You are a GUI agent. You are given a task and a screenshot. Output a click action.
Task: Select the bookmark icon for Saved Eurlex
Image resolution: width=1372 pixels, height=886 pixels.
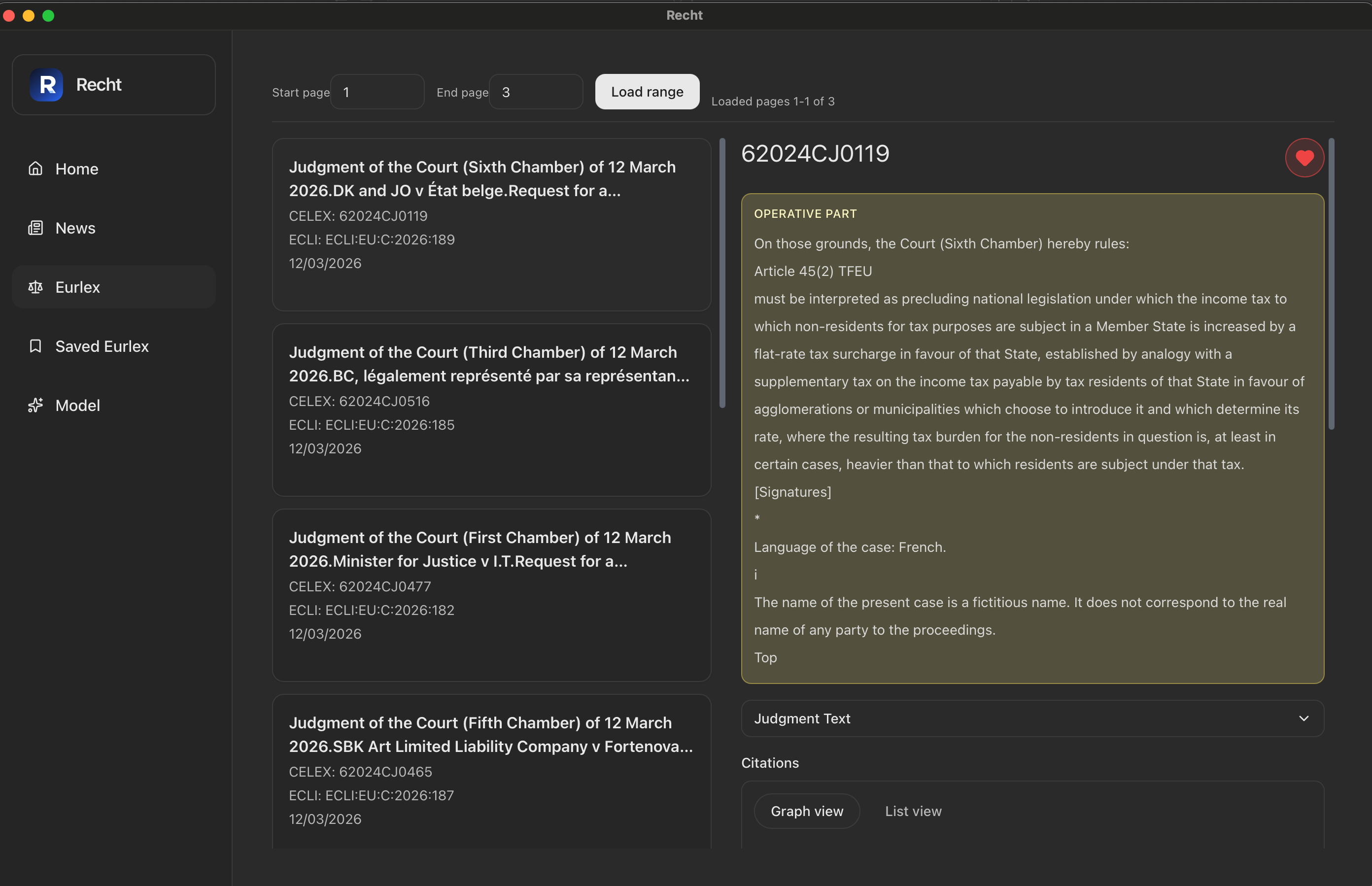[x=35, y=346]
